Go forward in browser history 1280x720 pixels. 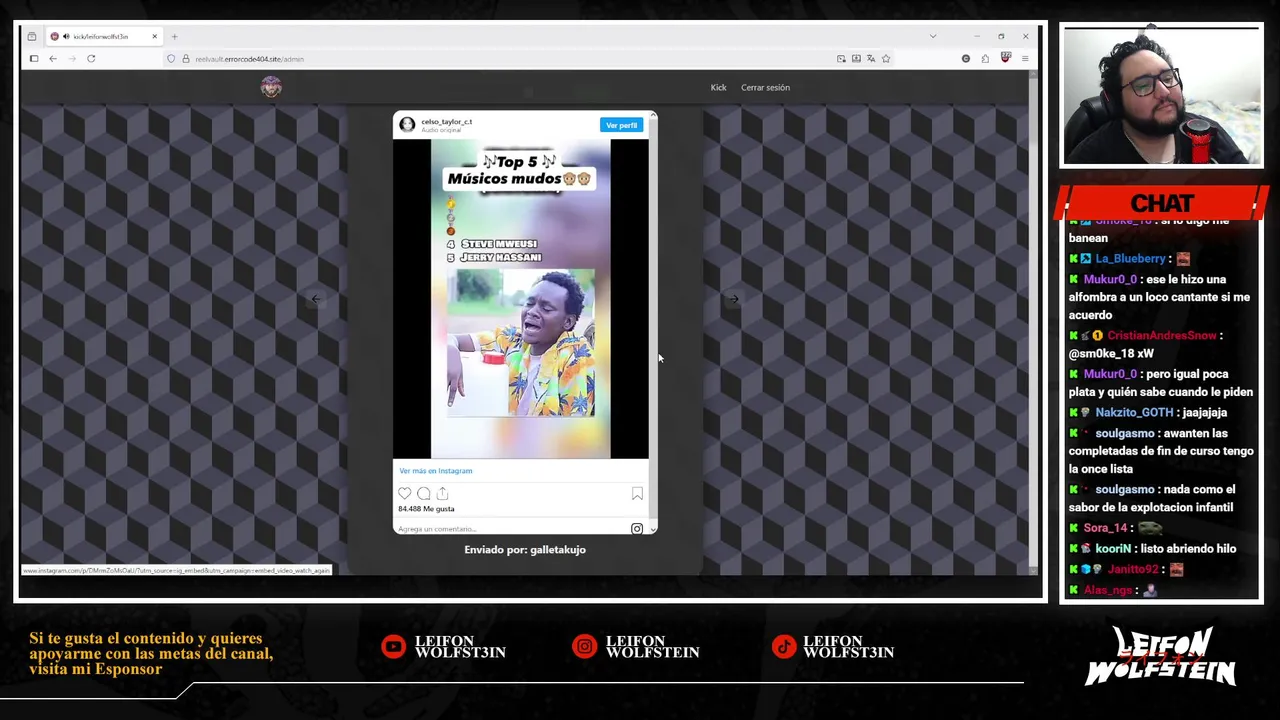tap(72, 59)
